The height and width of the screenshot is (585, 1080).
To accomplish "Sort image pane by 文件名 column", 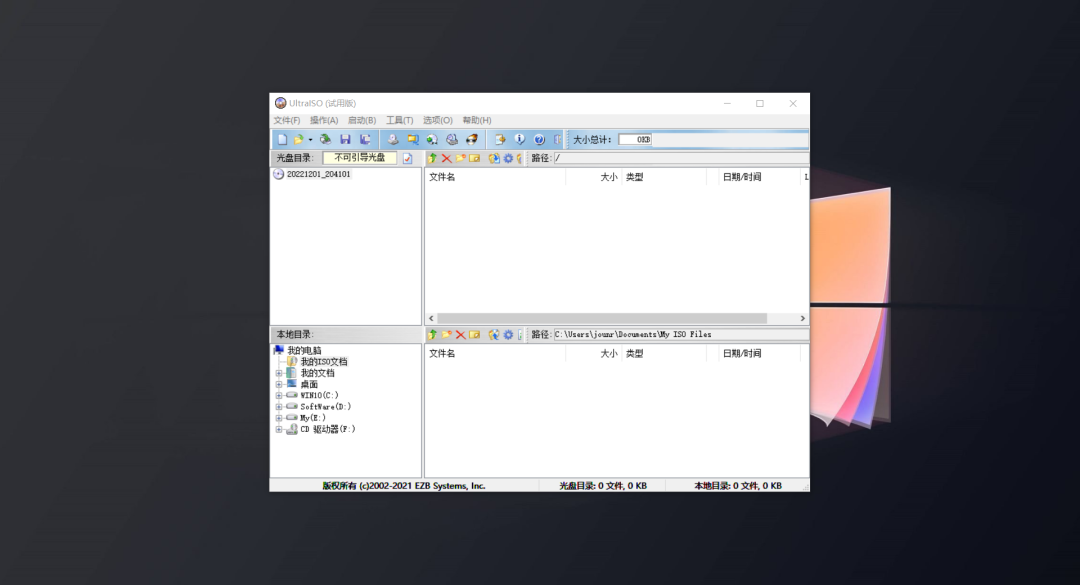I will pyautogui.click(x=442, y=177).
